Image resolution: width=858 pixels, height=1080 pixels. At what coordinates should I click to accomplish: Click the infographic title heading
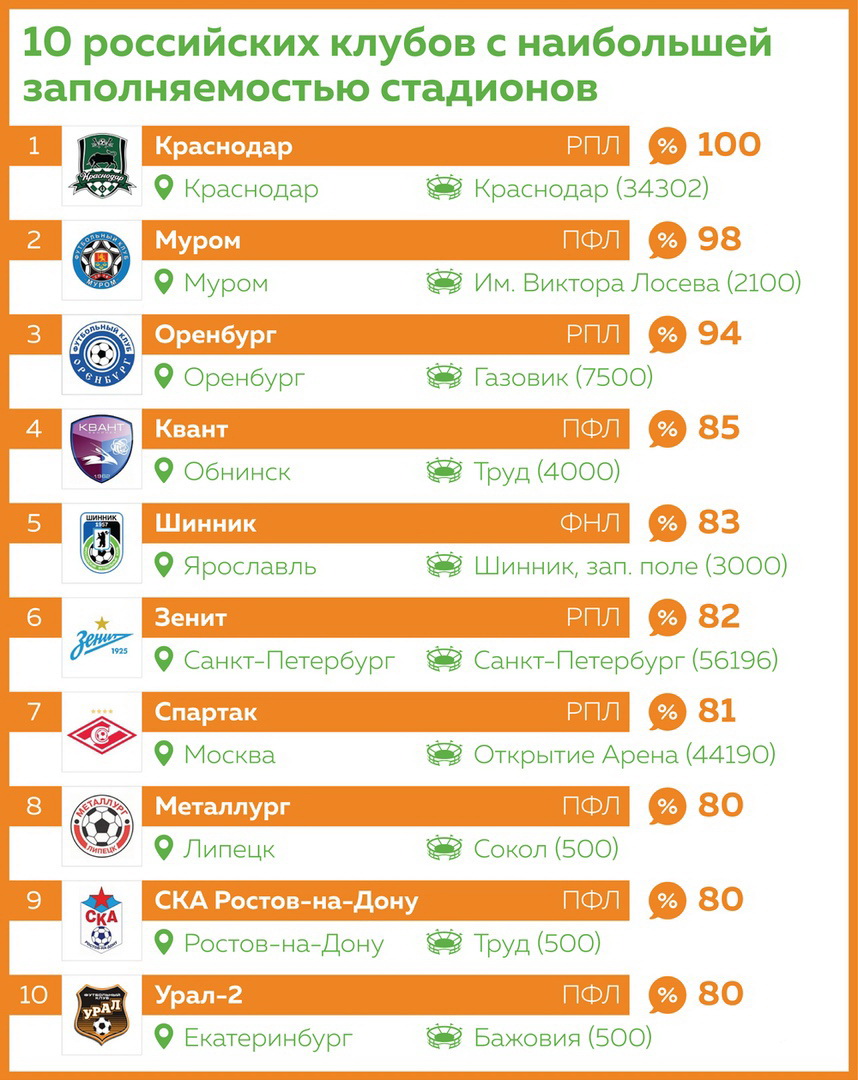397,65
